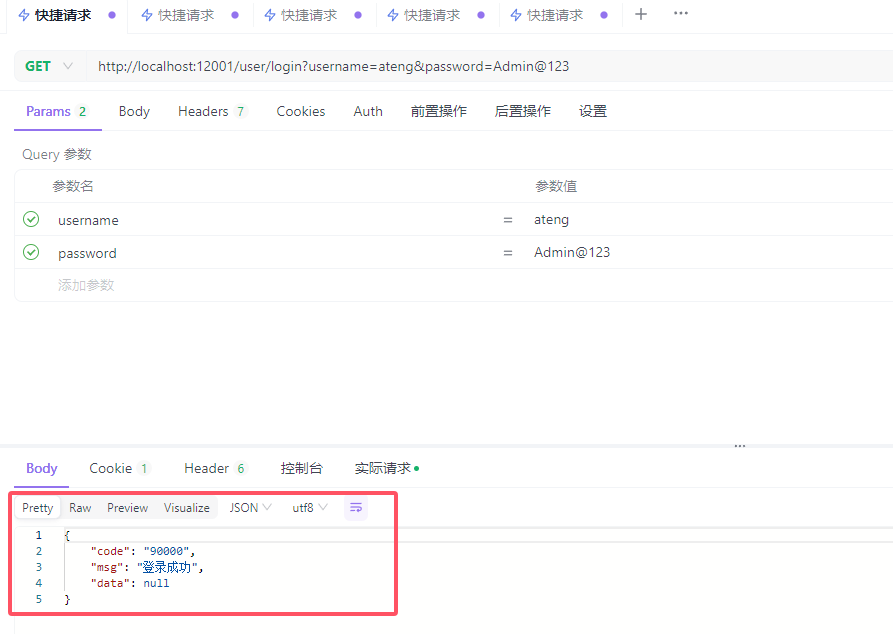The width and height of the screenshot is (893, 634).
Task: Uncheck the password query parameter
Action: tap(31, 252)
